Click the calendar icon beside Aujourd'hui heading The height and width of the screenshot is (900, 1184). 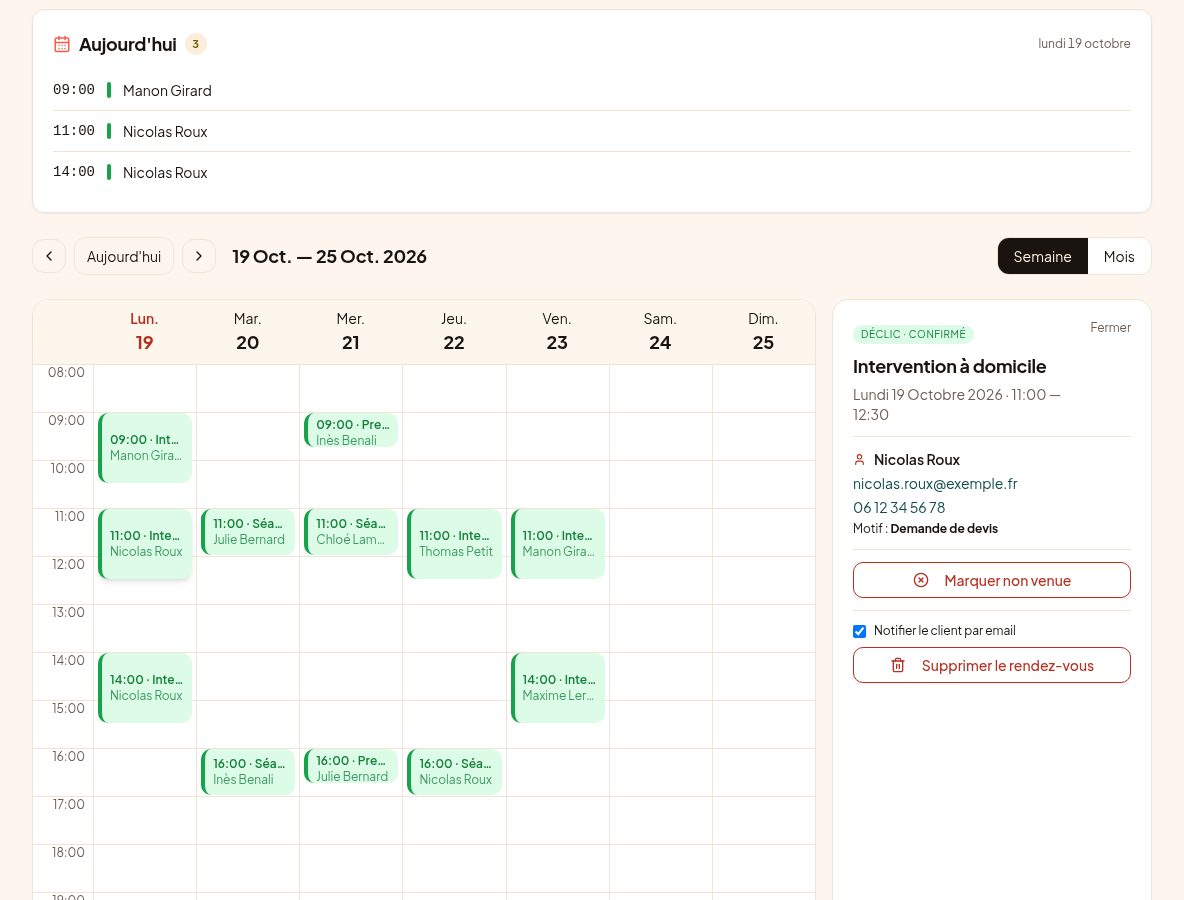coord(62,45)
